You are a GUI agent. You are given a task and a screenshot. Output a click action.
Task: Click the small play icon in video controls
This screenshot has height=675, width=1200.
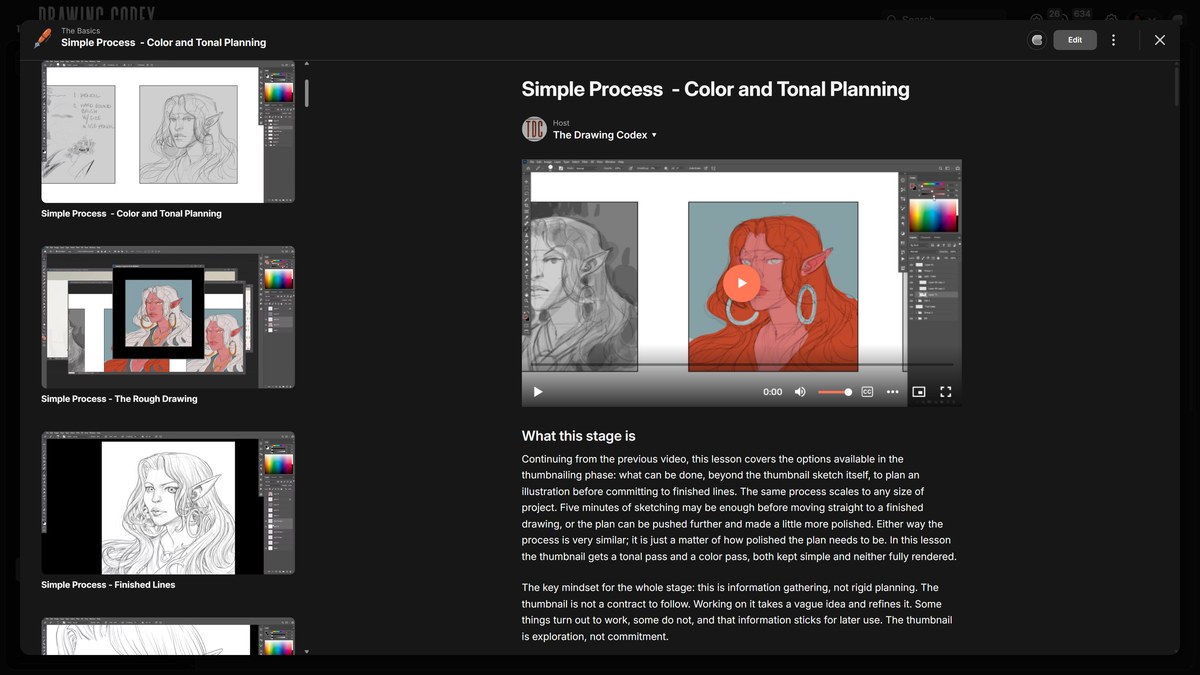pyautogui.click(x=538, y=392)
